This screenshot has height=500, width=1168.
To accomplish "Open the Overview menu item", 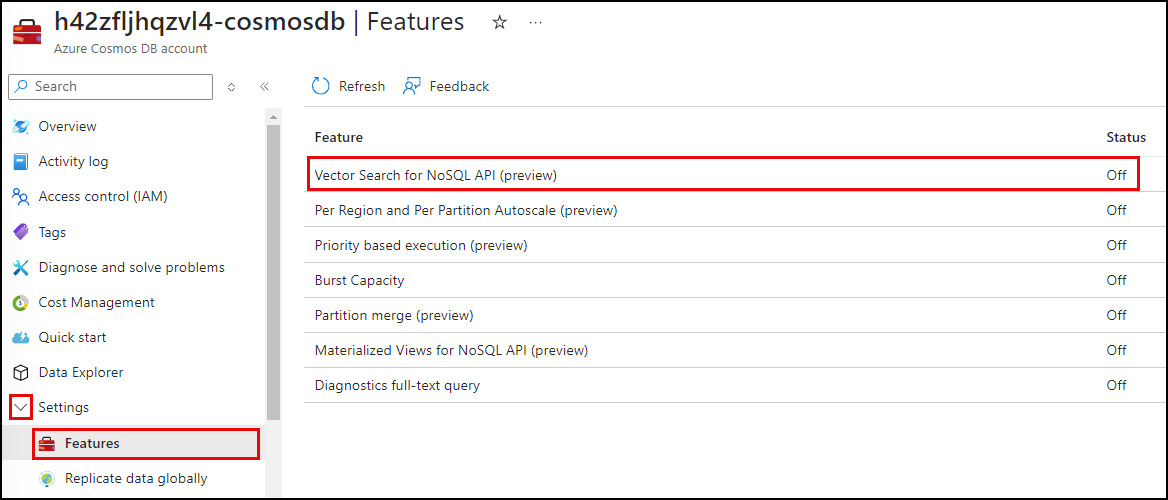I will point(67,127).
